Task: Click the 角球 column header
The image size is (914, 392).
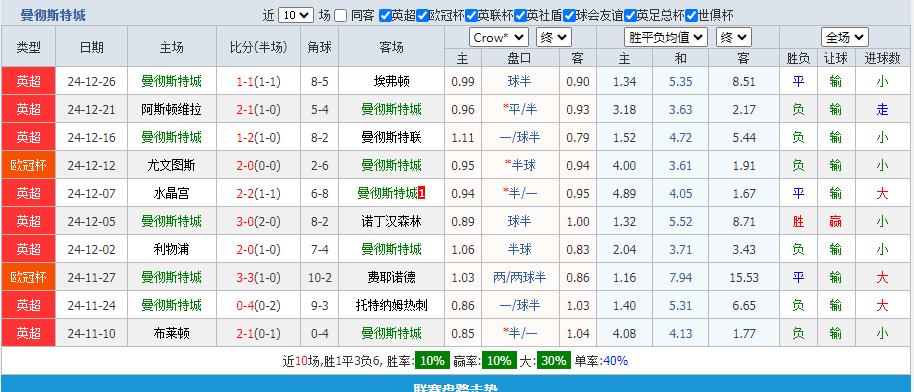Action: pyautogui.click(x=319, y=47)
